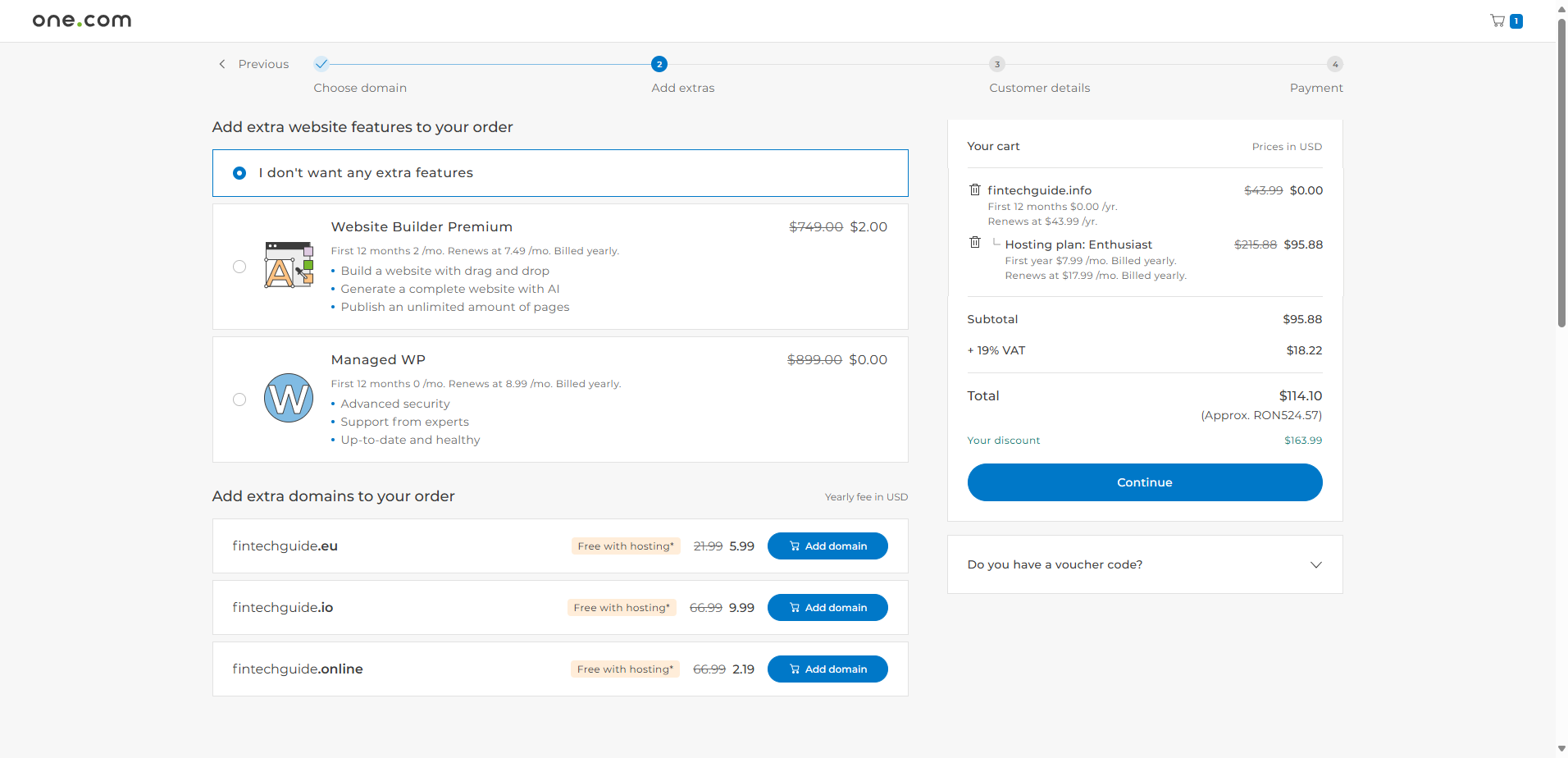Click the Managed WP $0.00 price
Screen dimensions: 1568x758
(x=868, y=360)
